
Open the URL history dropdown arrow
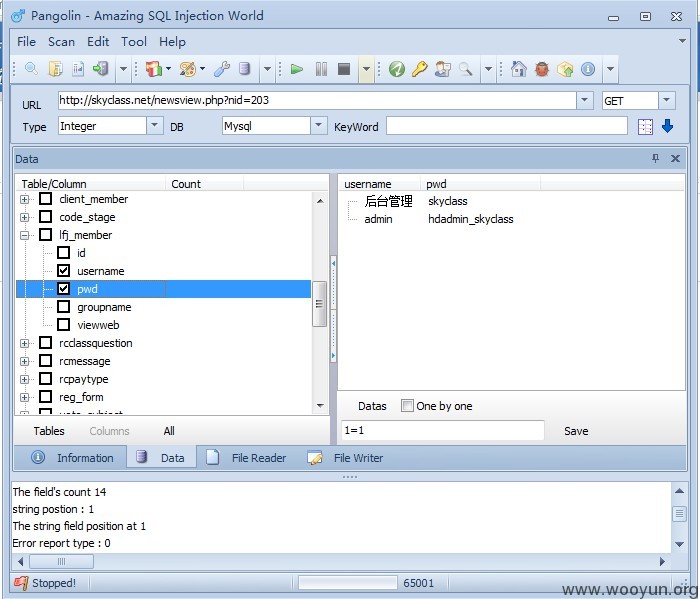pyautogui.click(x=584, y=100)
